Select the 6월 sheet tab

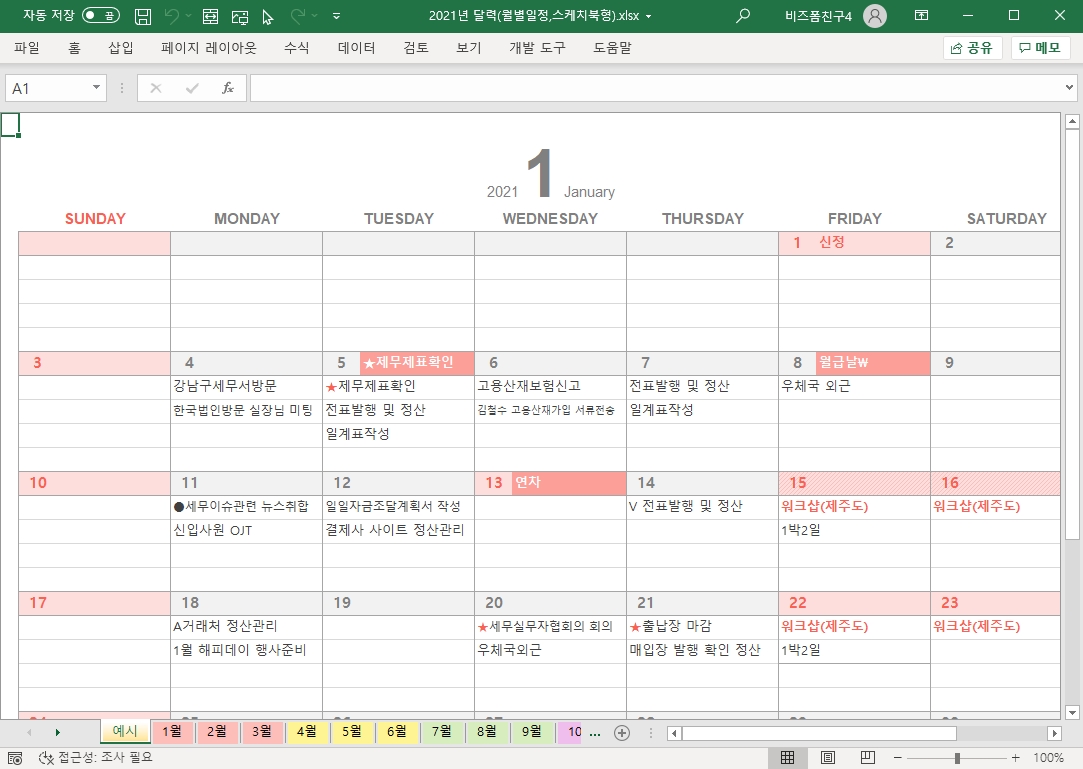click(396, 731)
